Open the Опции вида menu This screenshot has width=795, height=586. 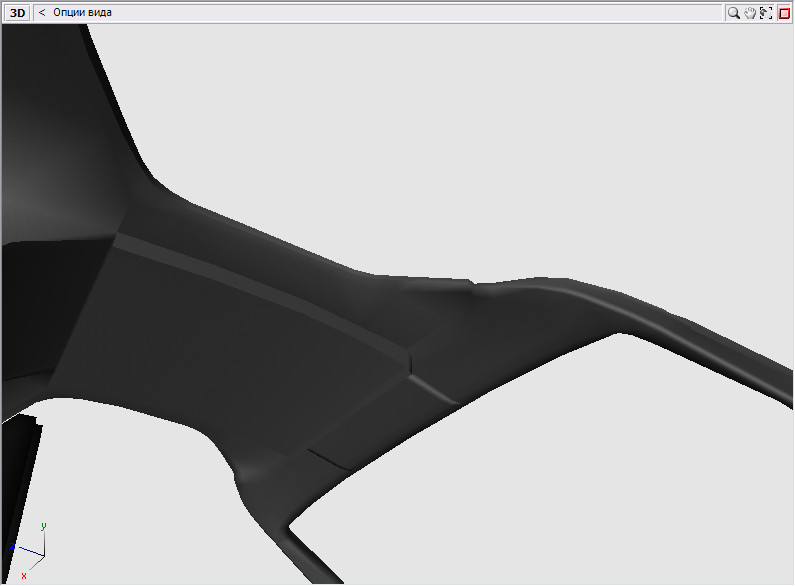click(82, 13)
